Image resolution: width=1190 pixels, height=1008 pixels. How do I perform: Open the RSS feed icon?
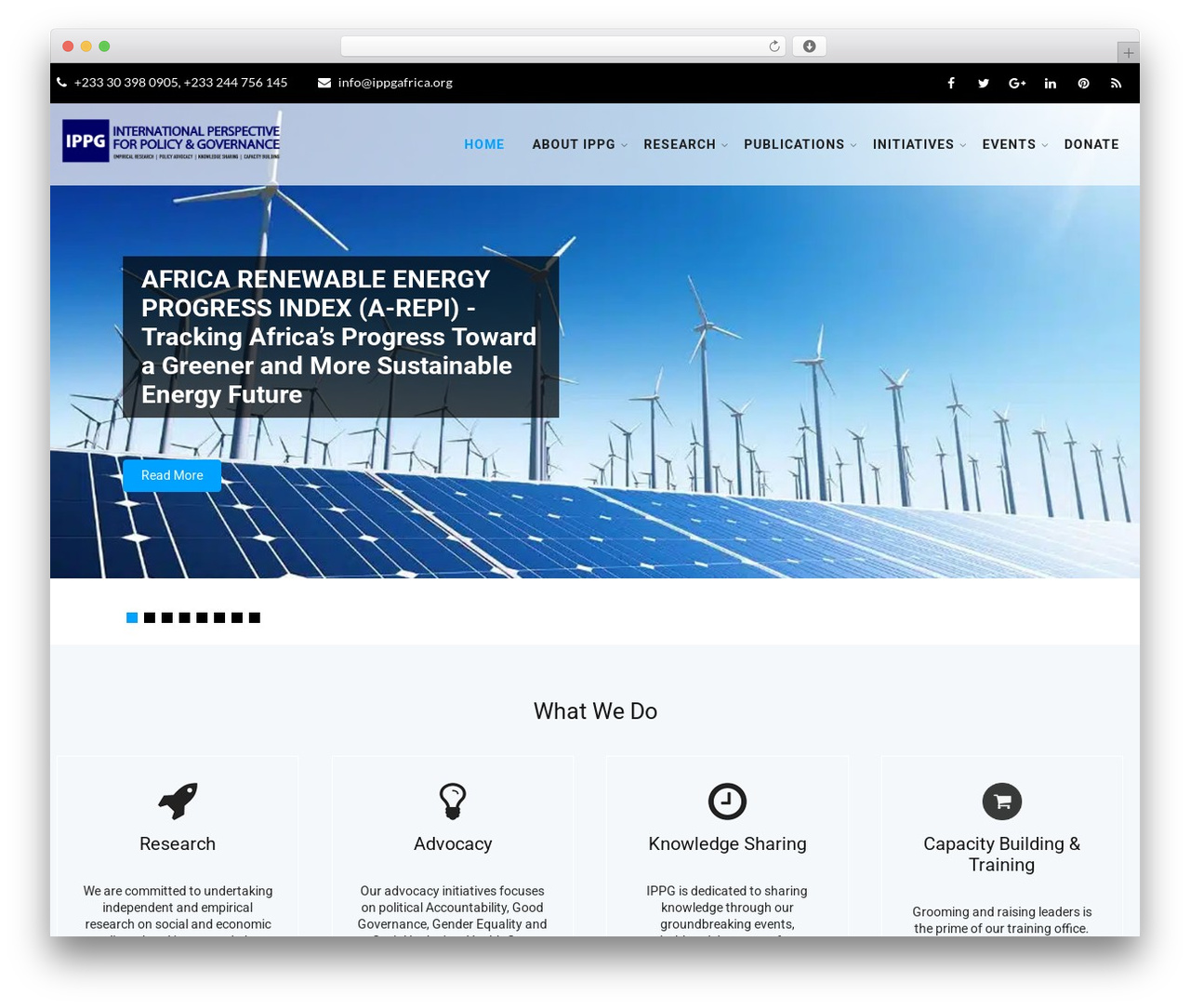click(1116, 84)
